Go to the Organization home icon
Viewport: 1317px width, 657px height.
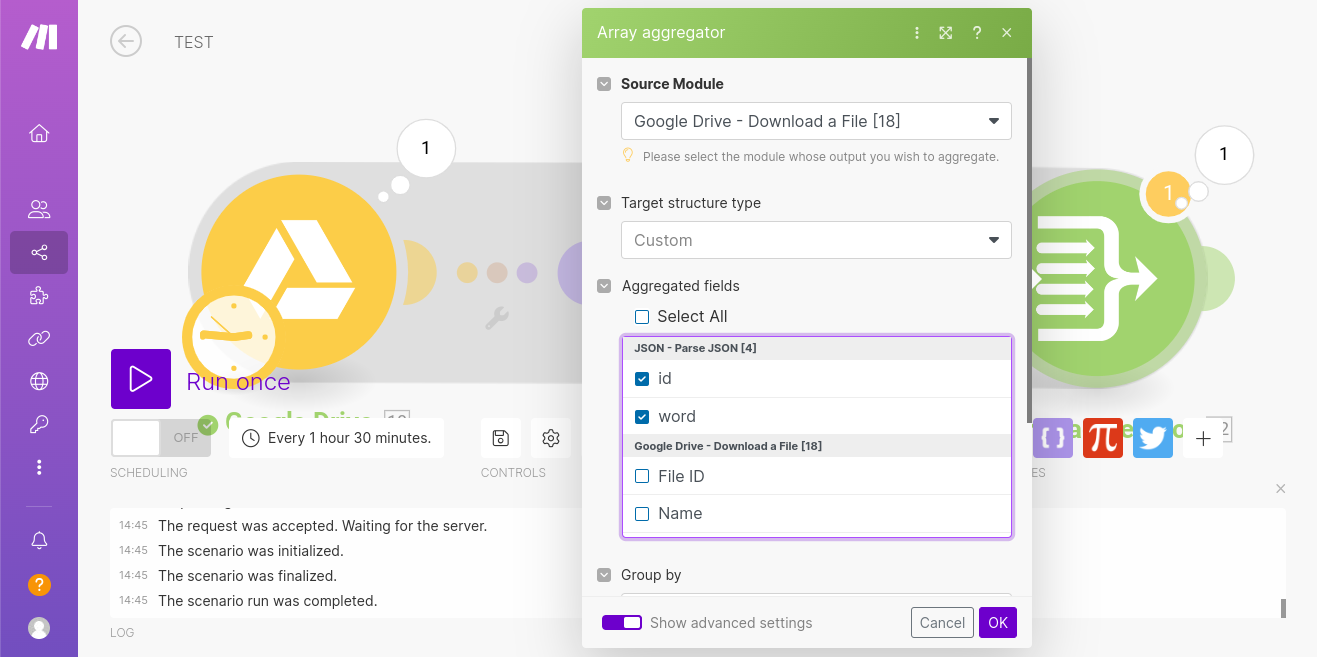click(x=39, y=134)
